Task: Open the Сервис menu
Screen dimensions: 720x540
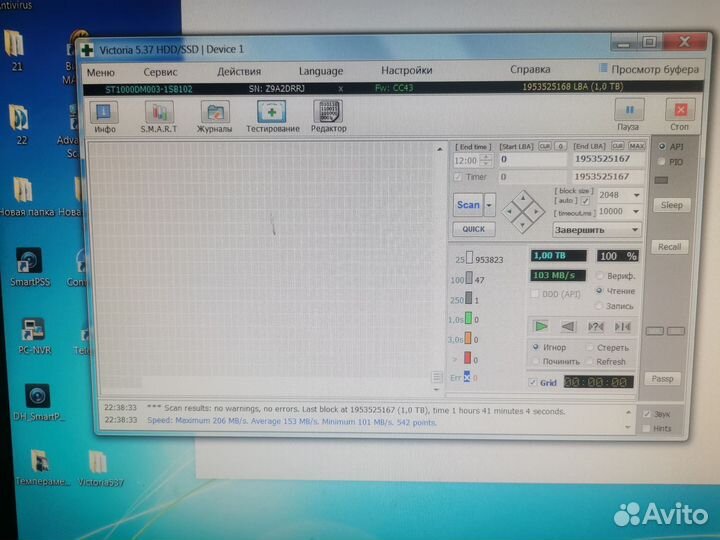Action: (x=160, y=72)
